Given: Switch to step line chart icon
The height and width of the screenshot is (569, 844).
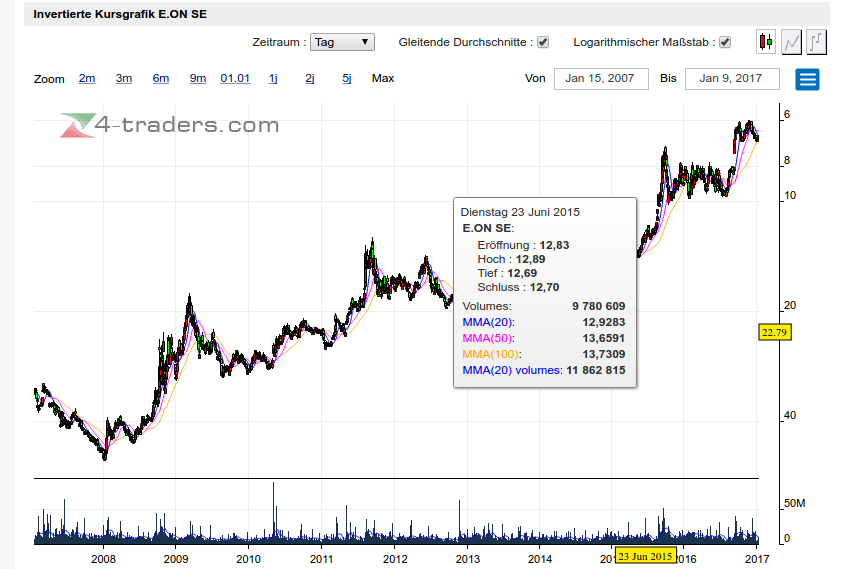Looking at the screenshot, I should pos(816,42).
